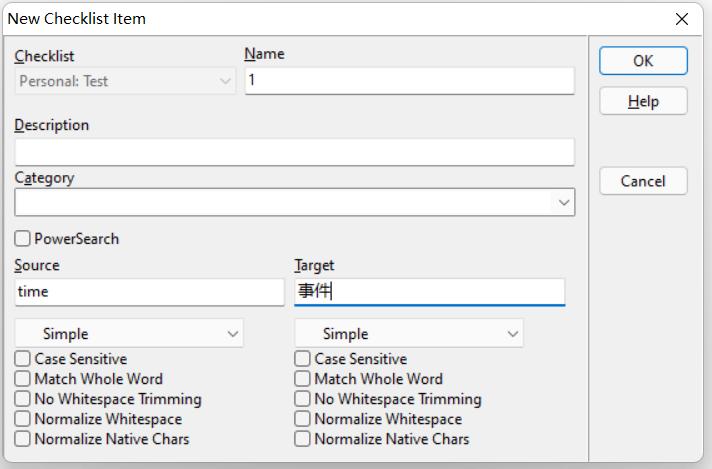Check Source No Whitespace Trimming
The height and width of the screenshot is (469, 712).
23,399
